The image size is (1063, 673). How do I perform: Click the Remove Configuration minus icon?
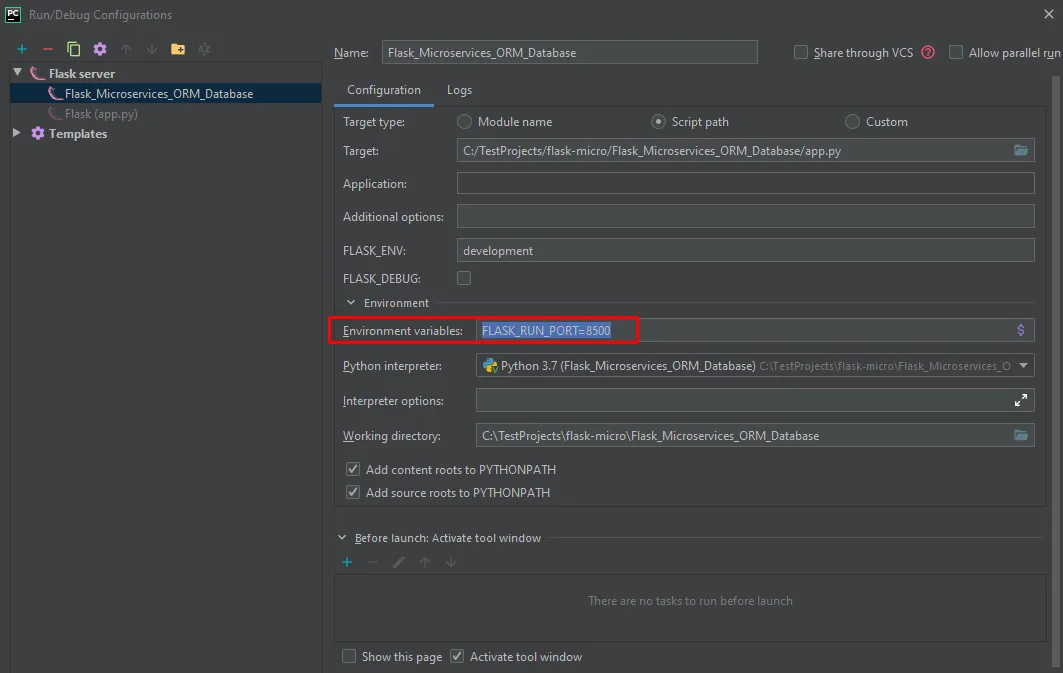(47, 49)
